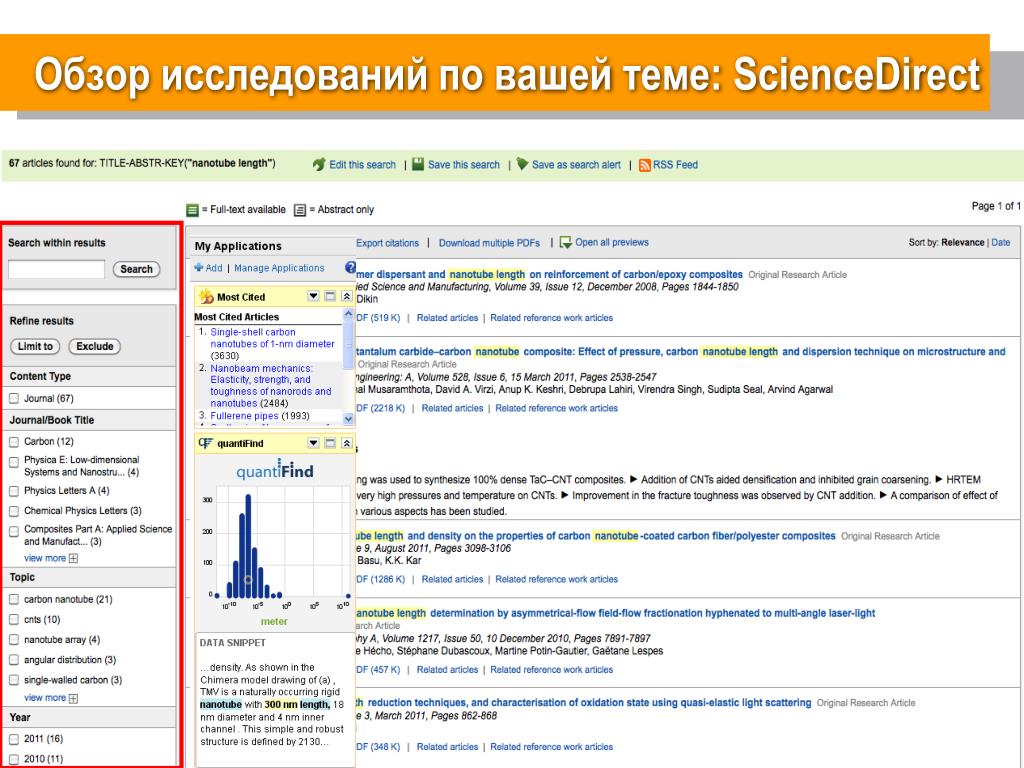Image resolution: width=1024 pixels, height=768 pixels.
Task: Open Nanobeam mechanics cited article
Action: point(271,385)
